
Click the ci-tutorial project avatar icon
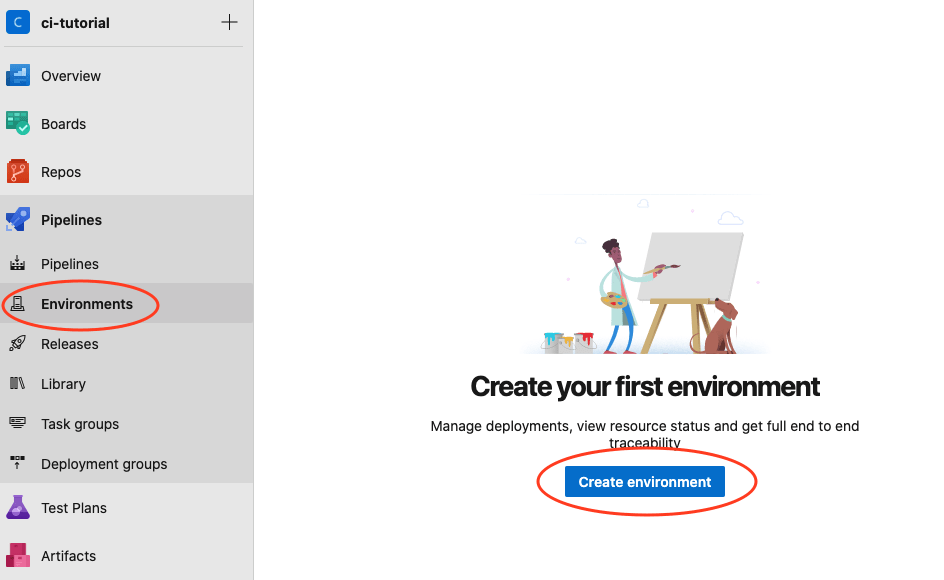coord(18,22)
